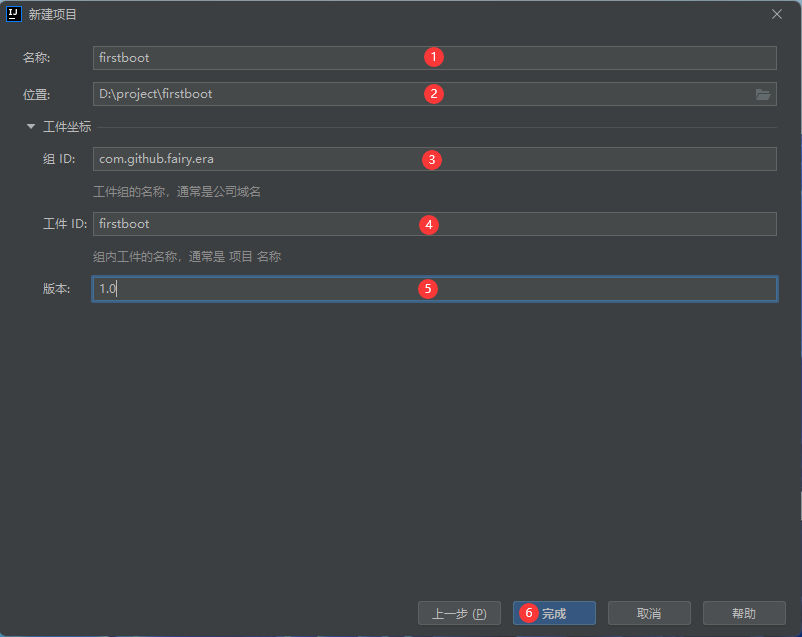Viewport: 802px width, 637px height.
Task: Click the 位置: label
Action: [x=36, y=95]
